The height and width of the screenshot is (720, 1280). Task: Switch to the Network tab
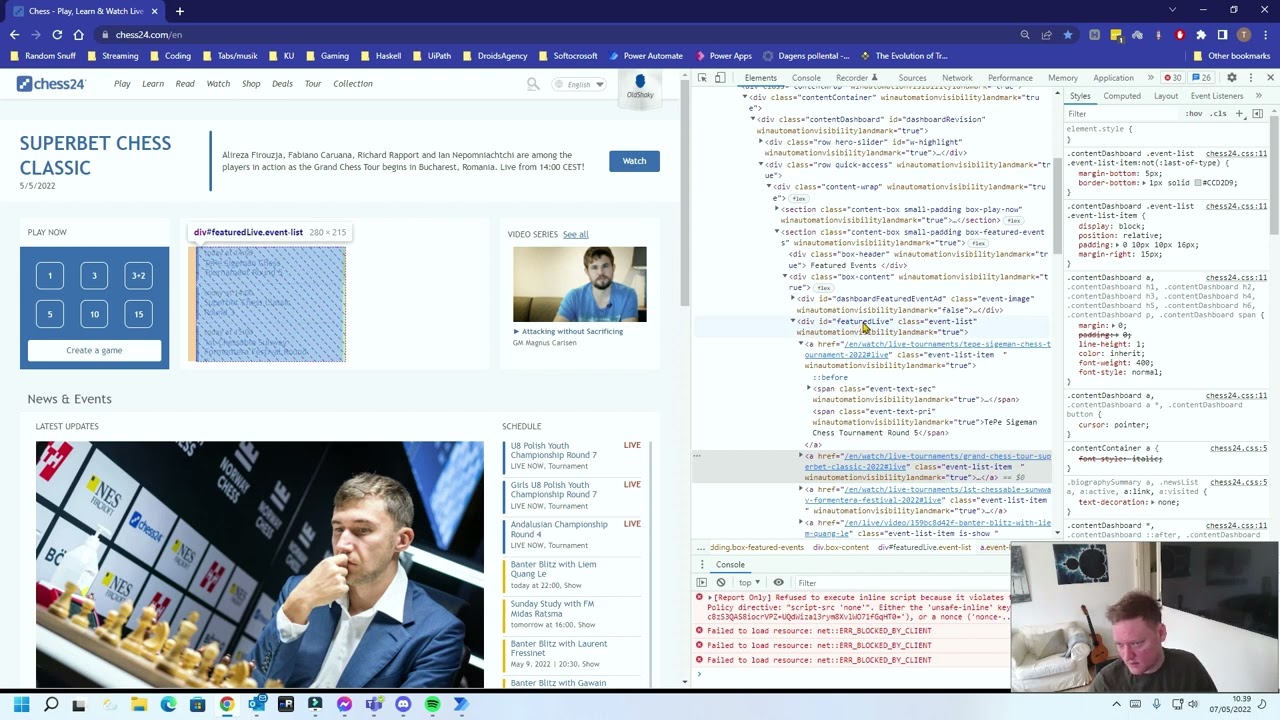point(957,78)
